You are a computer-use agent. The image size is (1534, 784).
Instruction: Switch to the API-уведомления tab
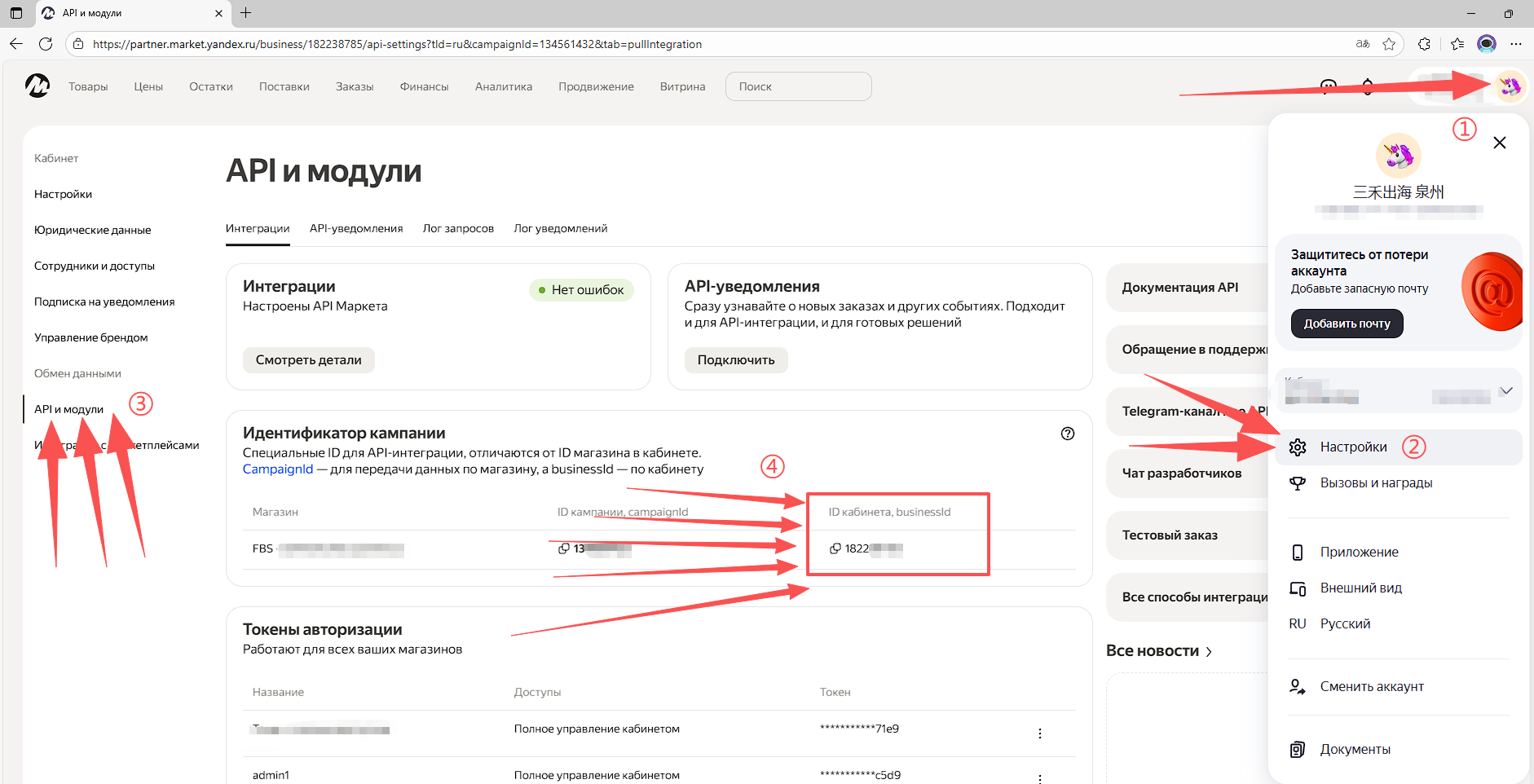tap(356, 228)
